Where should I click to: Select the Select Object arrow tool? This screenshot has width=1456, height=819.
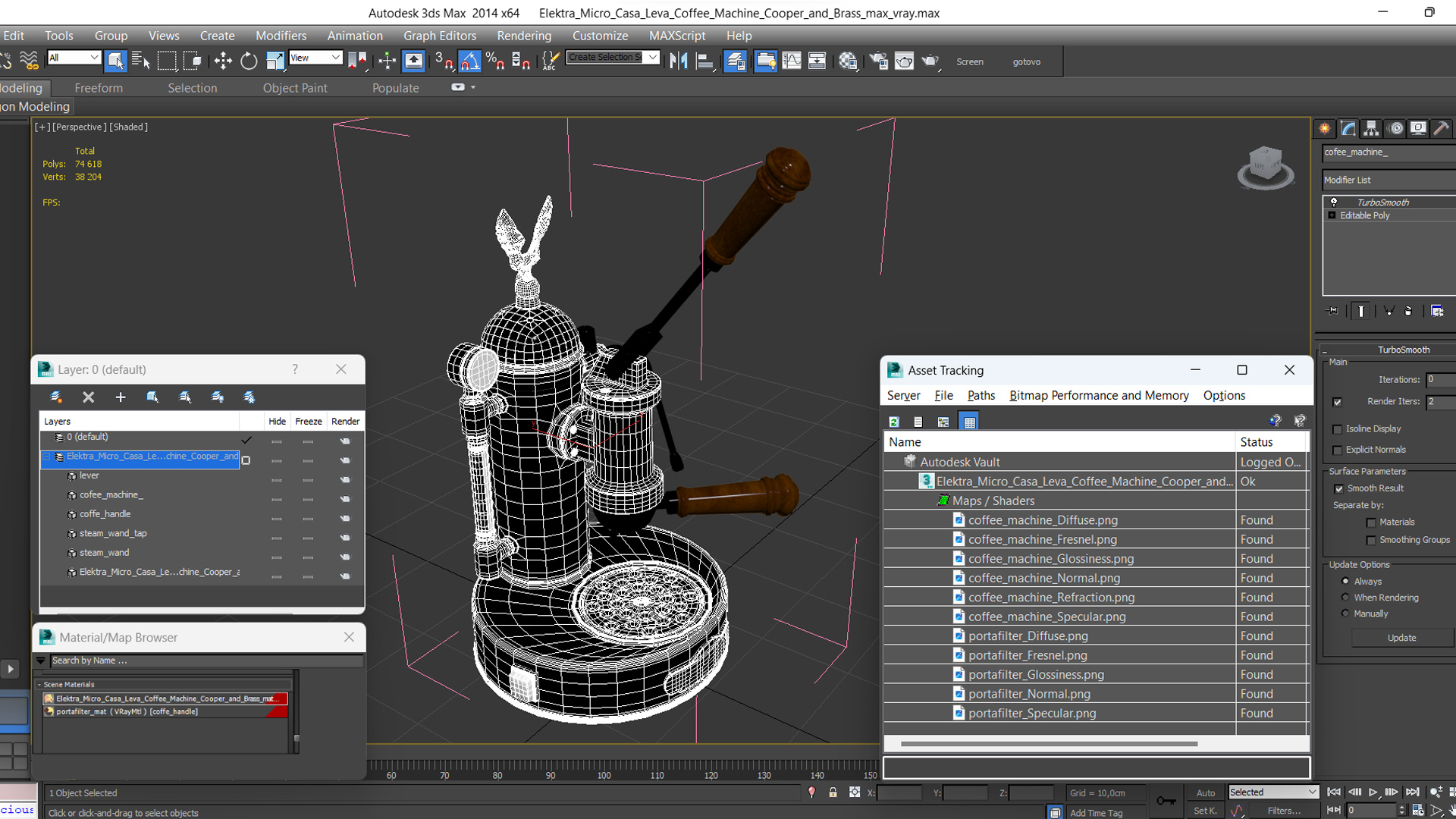tap(115, 61)
